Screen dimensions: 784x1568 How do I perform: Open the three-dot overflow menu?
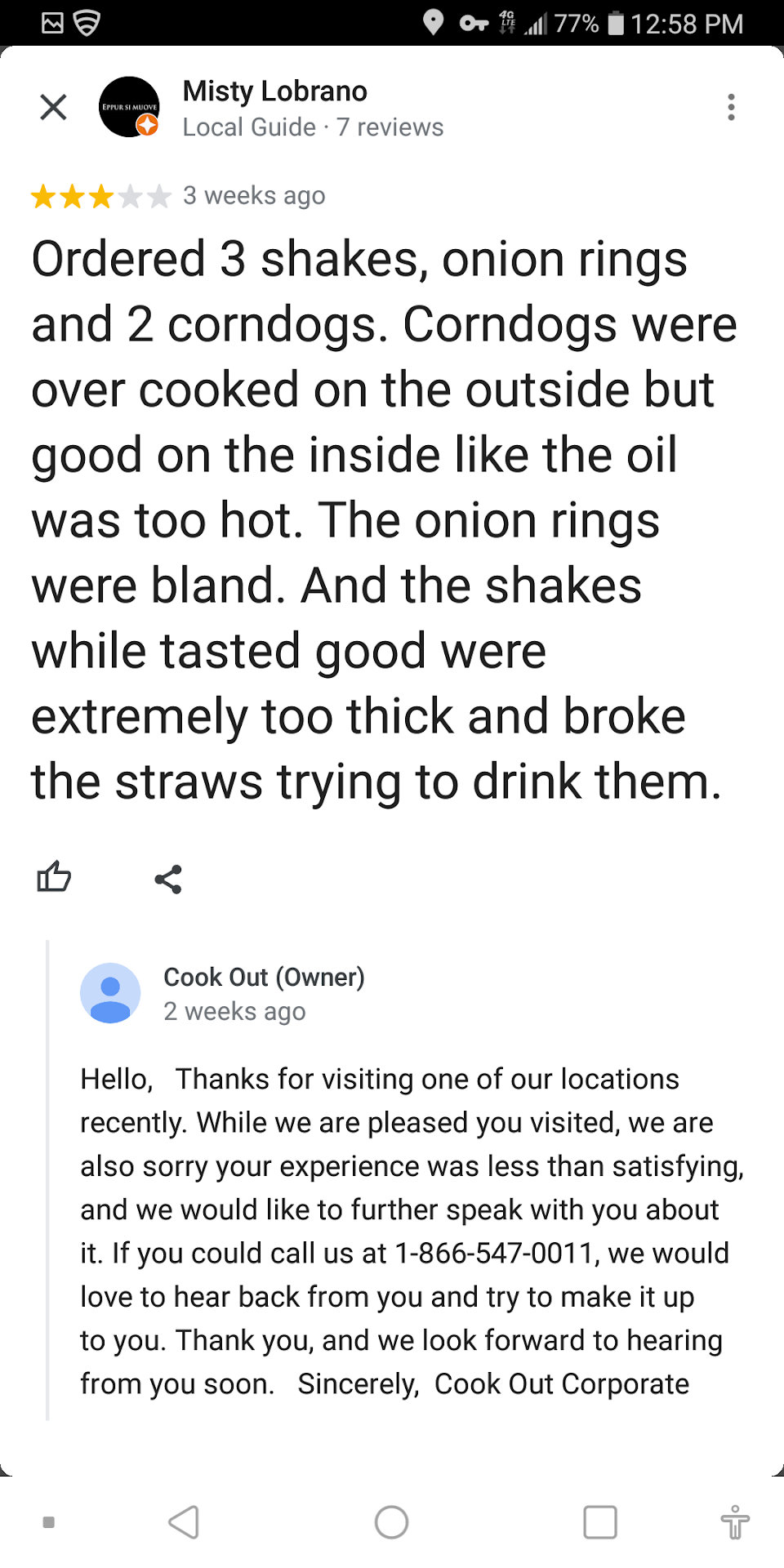(731, 107)
